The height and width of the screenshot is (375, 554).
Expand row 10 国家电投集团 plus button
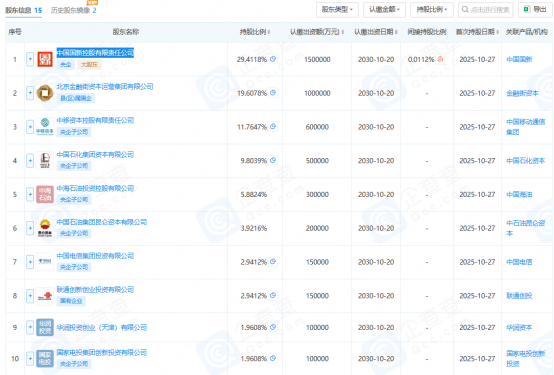(x=30, y=358)
